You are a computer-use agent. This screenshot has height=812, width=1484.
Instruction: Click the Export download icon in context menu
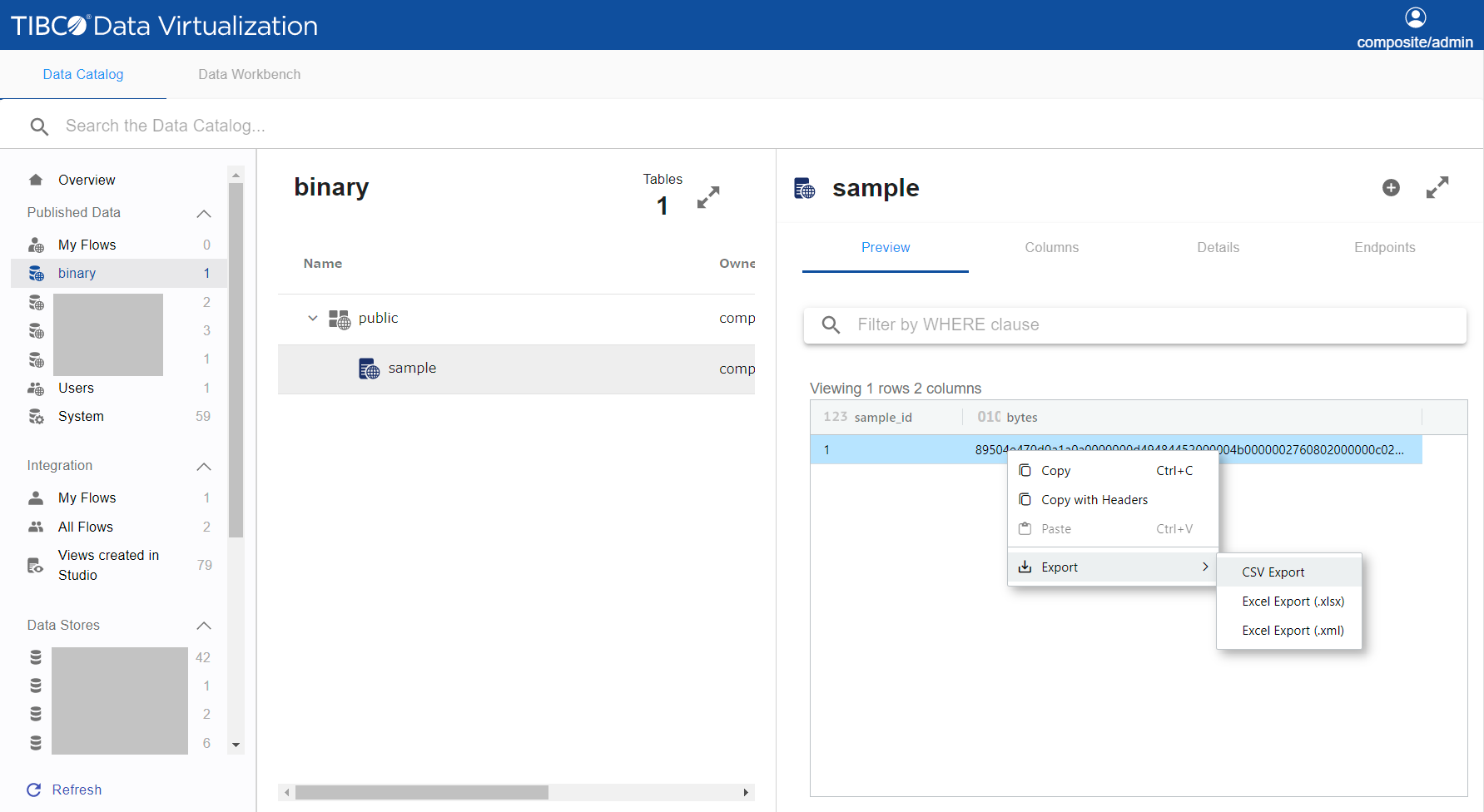point(1025,567)
